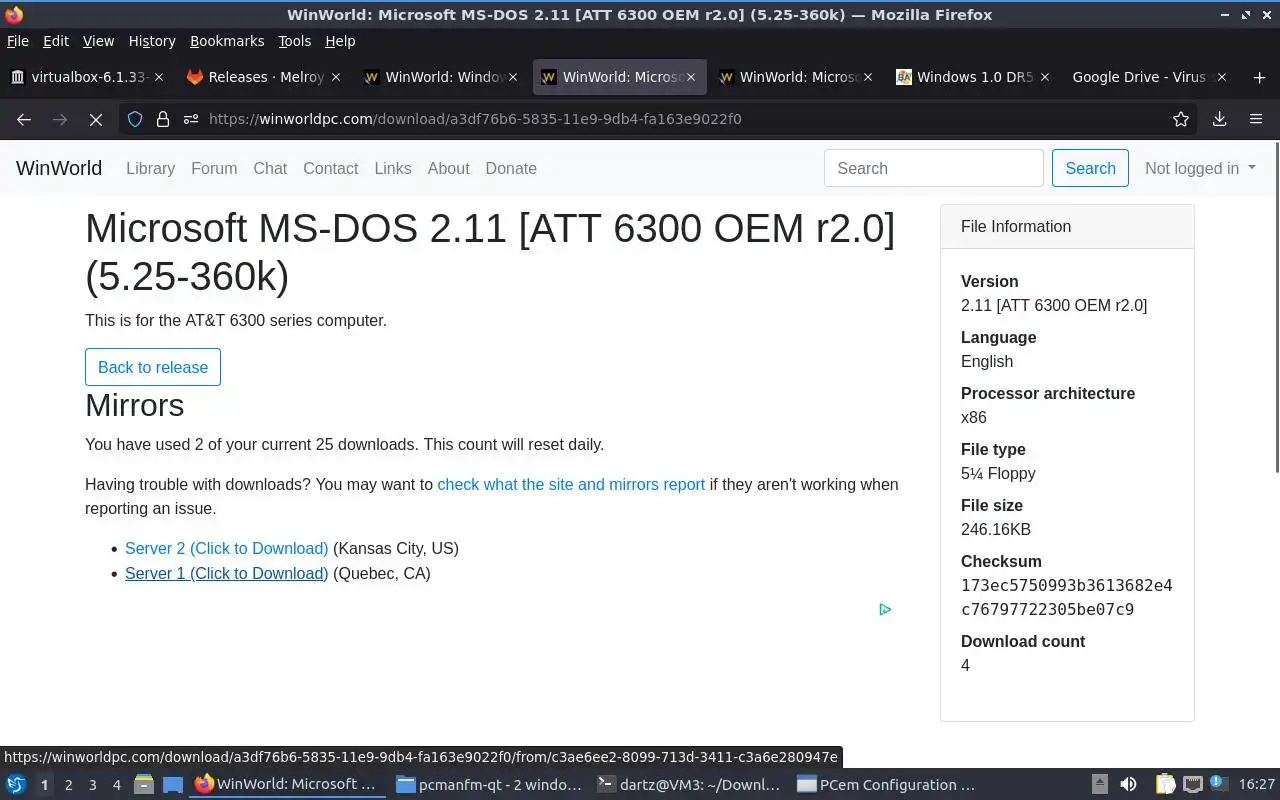Go back with the Back arrow

pyautogui.click(x=24, y=119)
